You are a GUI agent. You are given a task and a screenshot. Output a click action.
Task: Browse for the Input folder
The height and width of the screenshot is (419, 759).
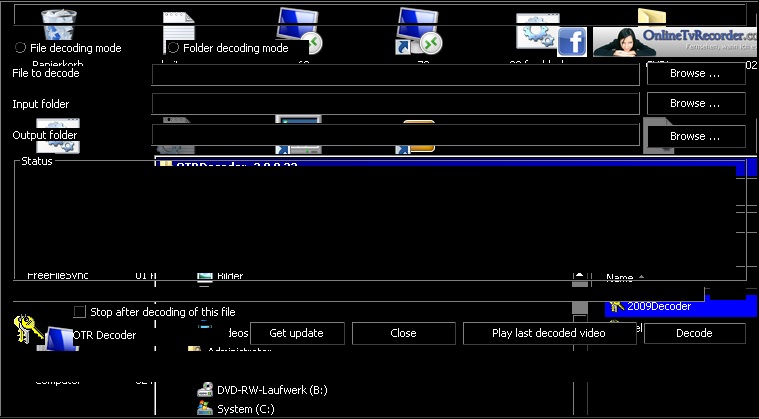tap(695, 103)
